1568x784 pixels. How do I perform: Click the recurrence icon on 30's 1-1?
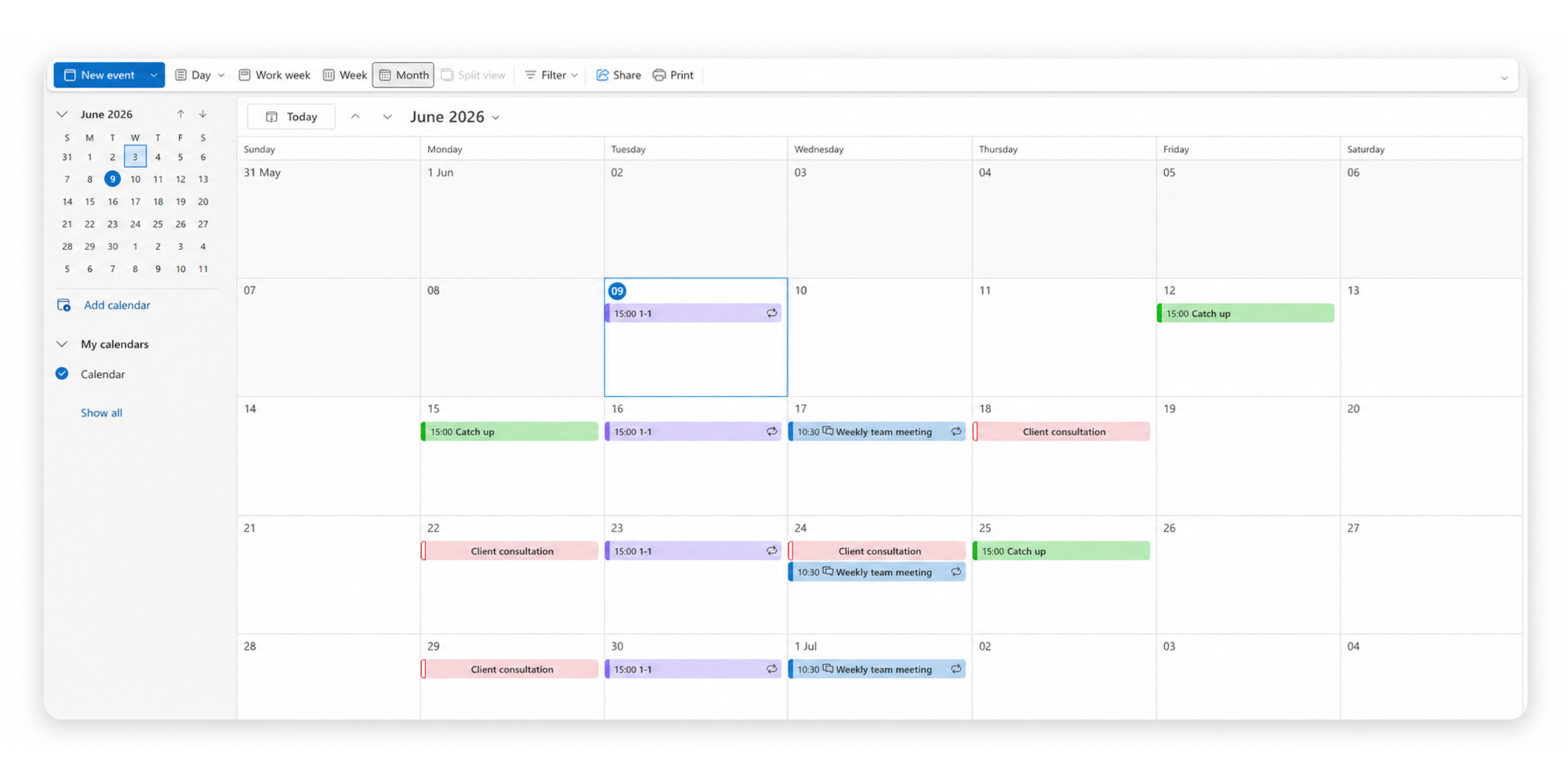[x=771, y=670]
